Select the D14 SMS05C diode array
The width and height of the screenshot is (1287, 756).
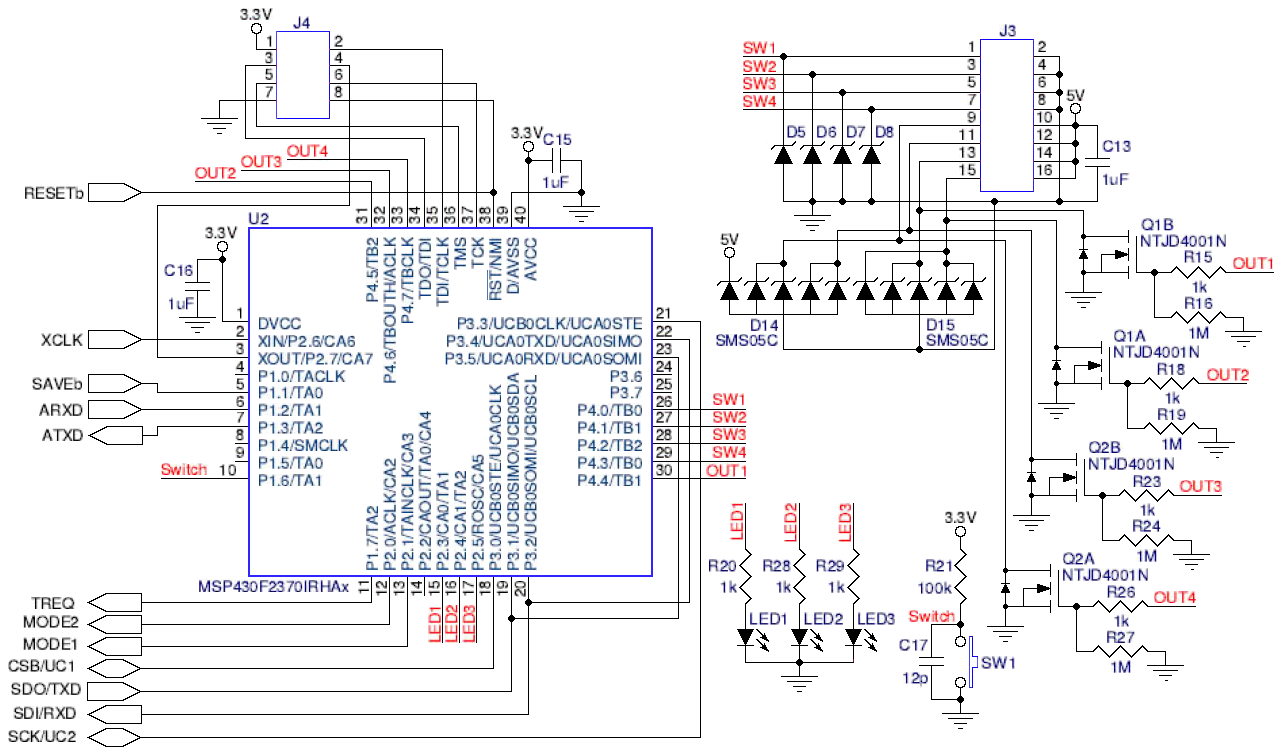[783, 291]
